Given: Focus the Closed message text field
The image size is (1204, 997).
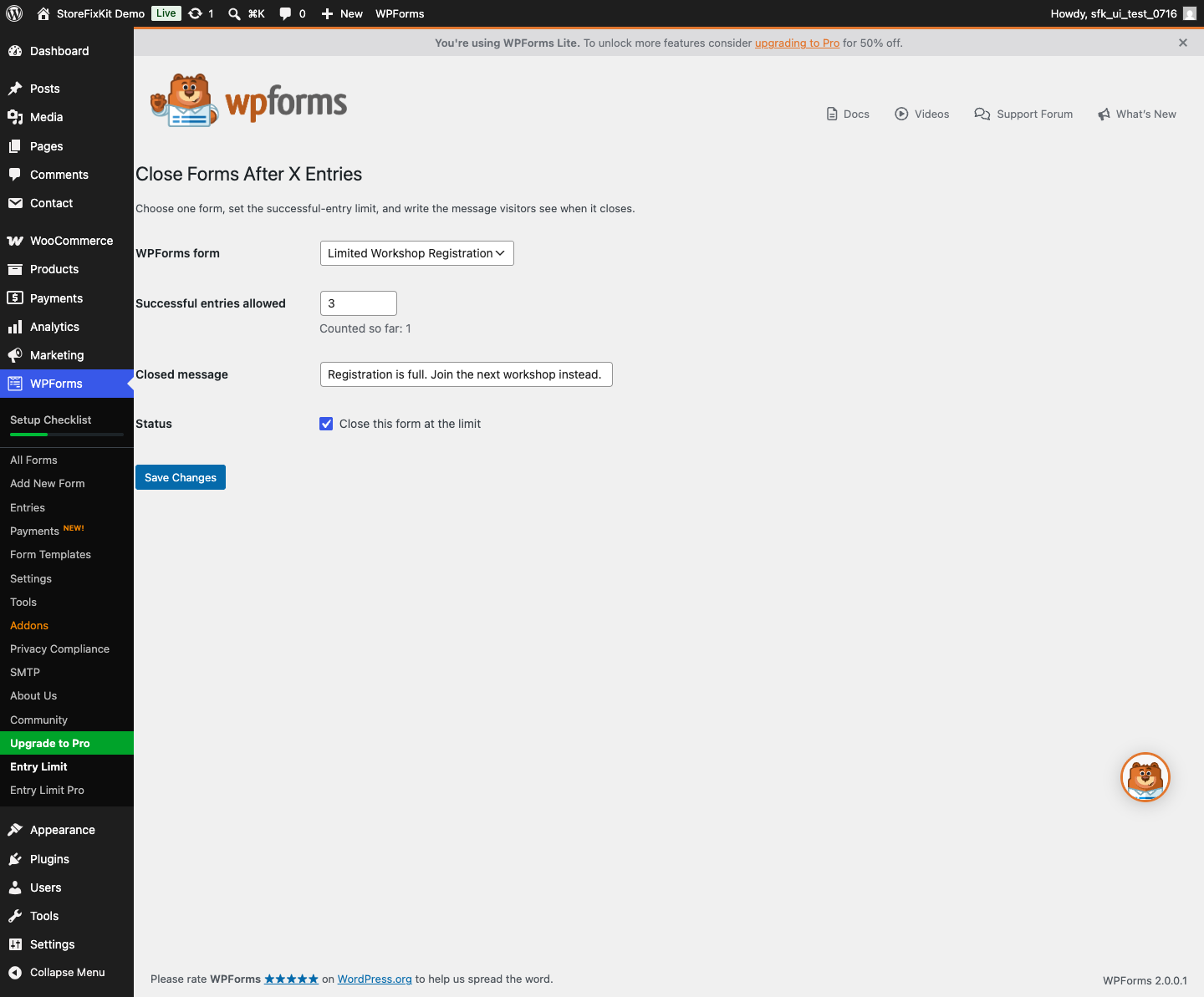Looking at the screenshot, I should coord(467,374).
